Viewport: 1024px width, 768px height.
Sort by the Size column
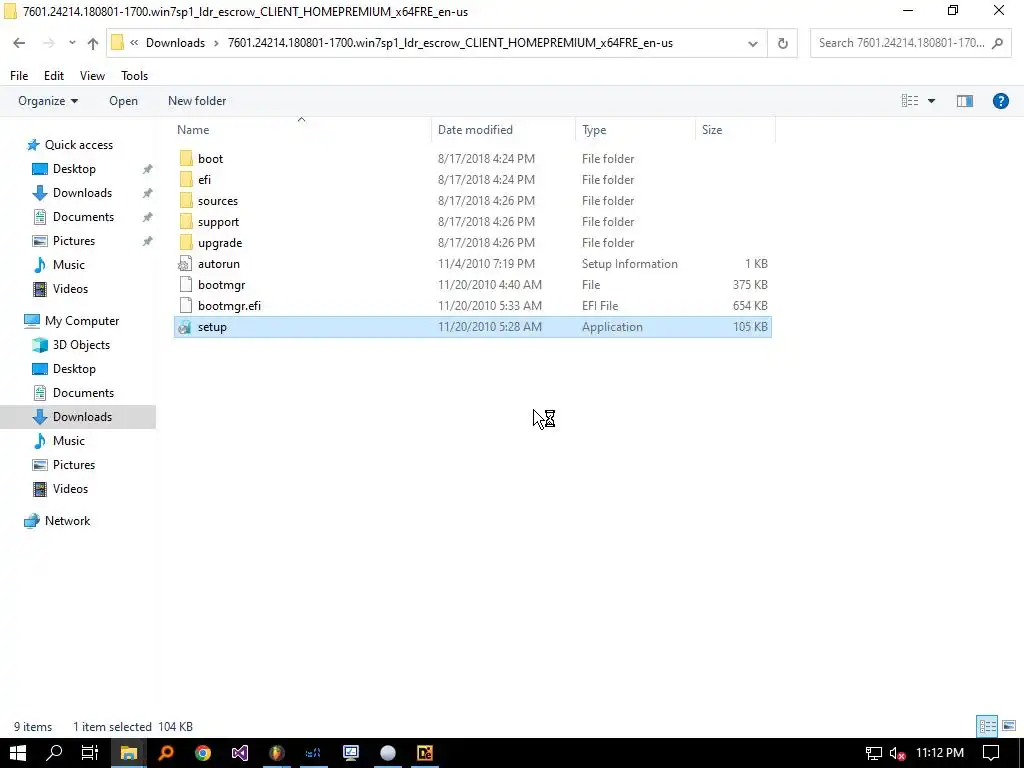point(735,129)
